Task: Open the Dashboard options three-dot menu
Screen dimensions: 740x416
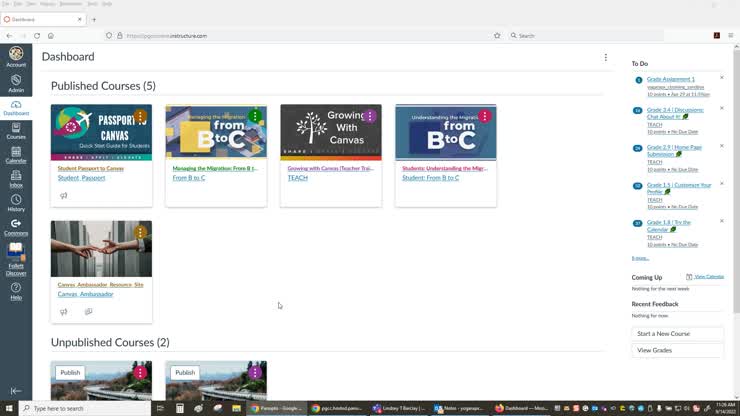Action: click(x=605, y=57)
